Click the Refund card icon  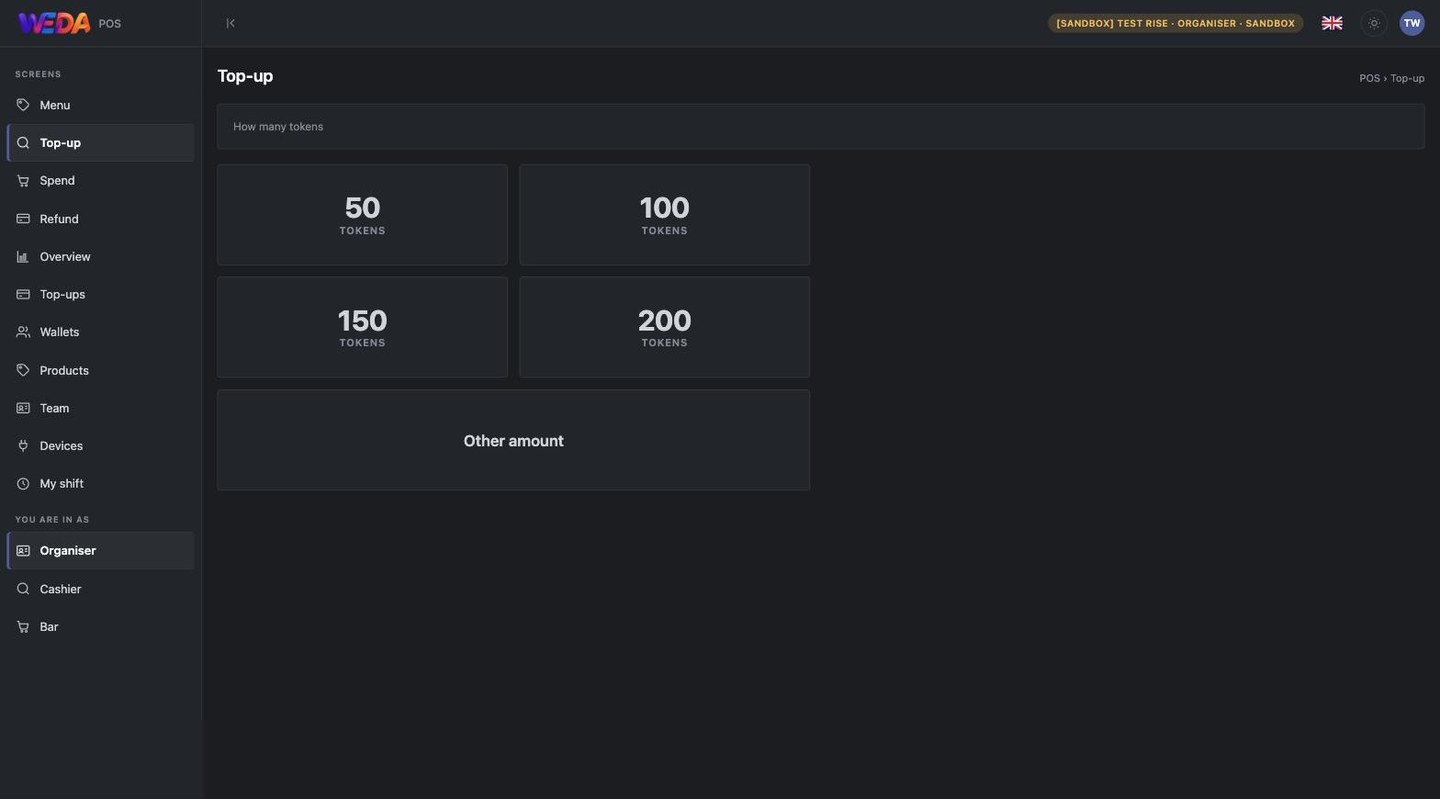pos(23,219)
